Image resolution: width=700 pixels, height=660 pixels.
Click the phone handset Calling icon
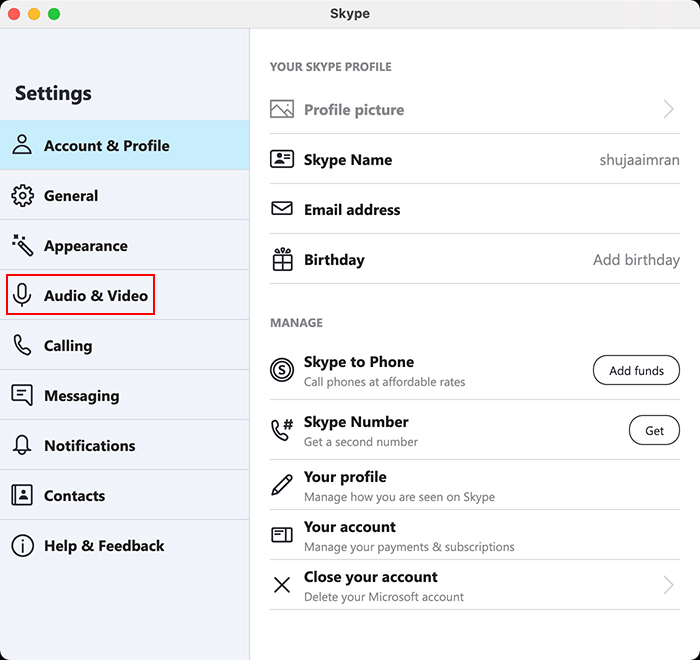tap(22, 346)
